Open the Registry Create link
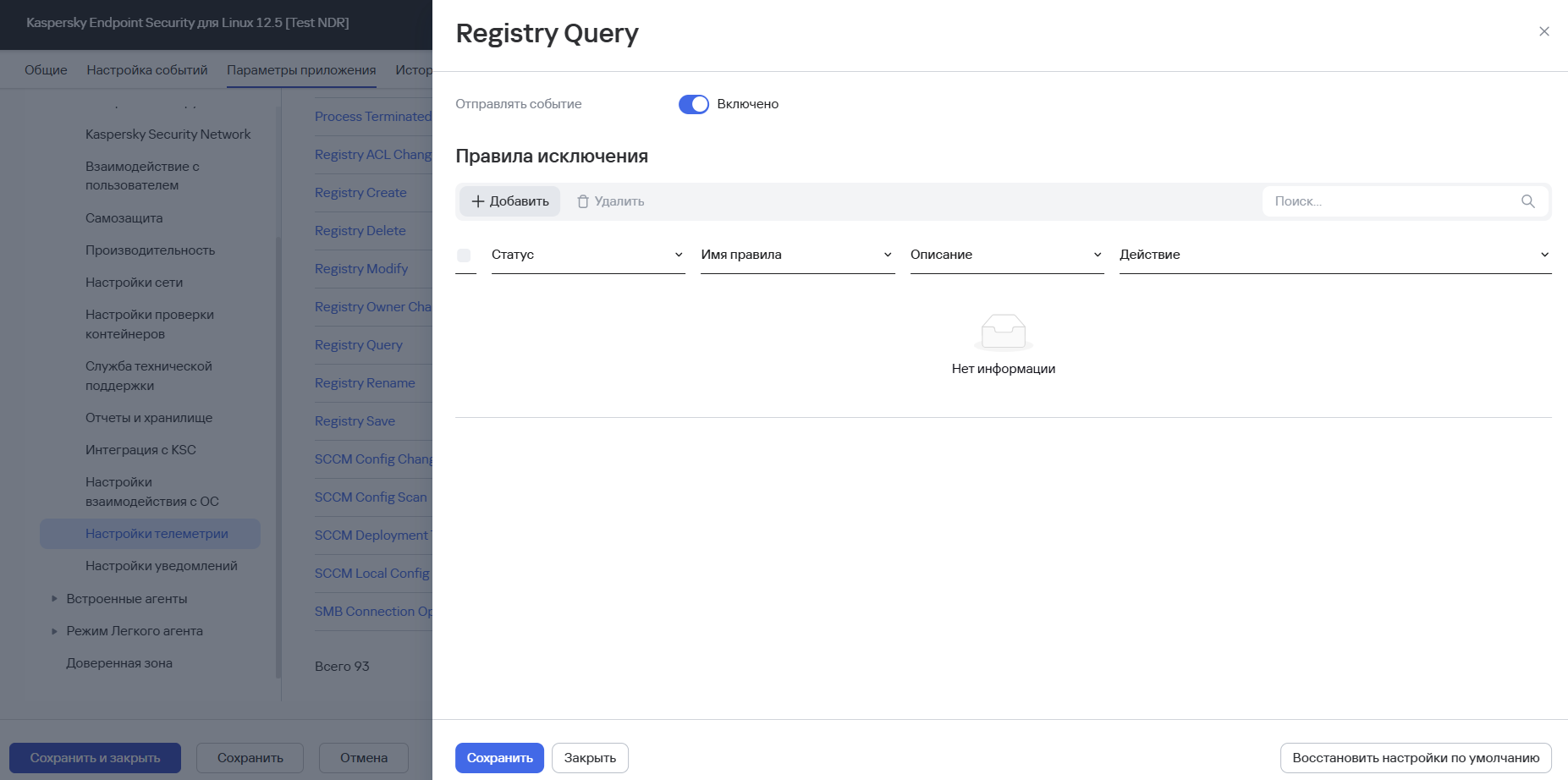Image resolution: width=1568 pixels, height=780 pixels. [360, 193]
